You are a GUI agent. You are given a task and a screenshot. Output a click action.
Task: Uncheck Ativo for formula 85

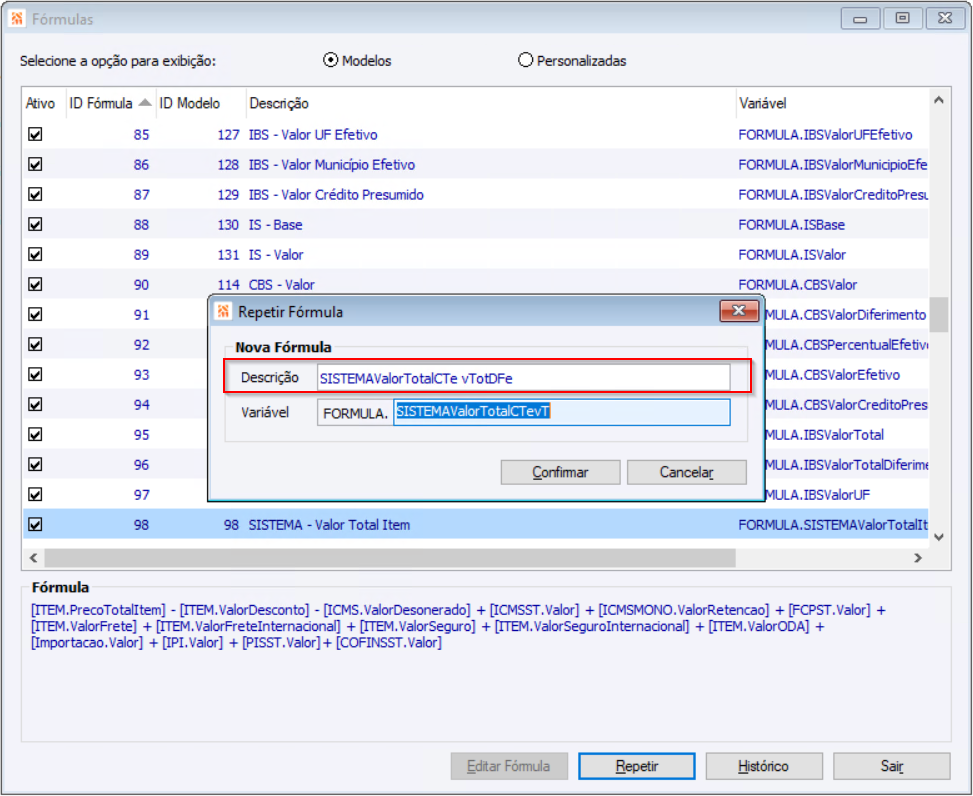point(35,134)
